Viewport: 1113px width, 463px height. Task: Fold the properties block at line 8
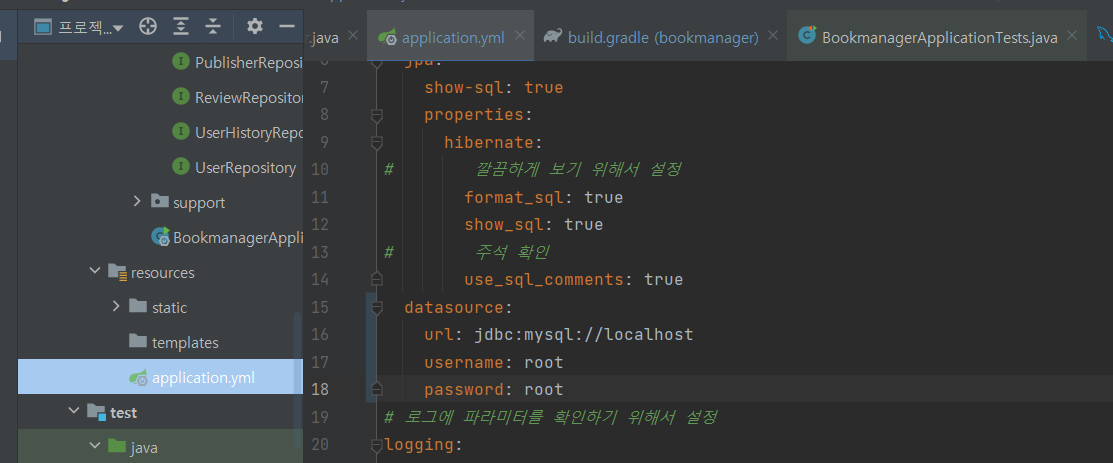(x=377, y=115)
